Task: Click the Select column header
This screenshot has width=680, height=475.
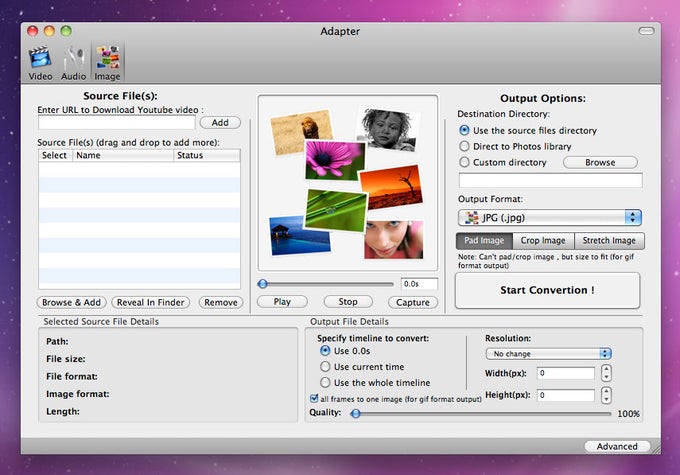Action: coord(55,155)
